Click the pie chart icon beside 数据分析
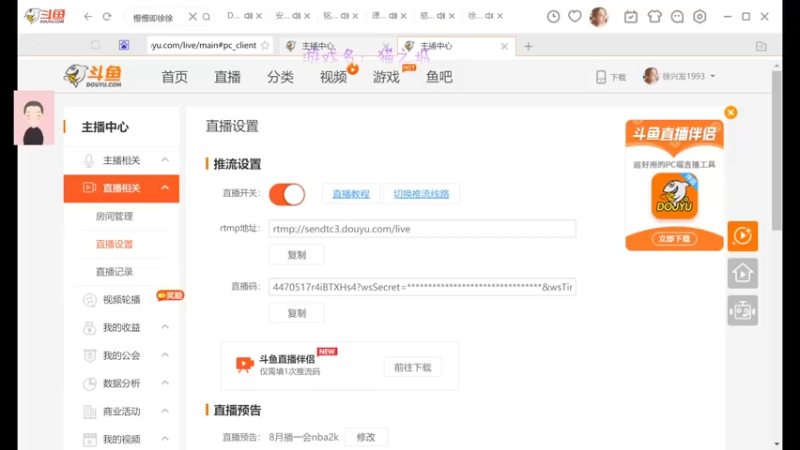 [89, 384]
